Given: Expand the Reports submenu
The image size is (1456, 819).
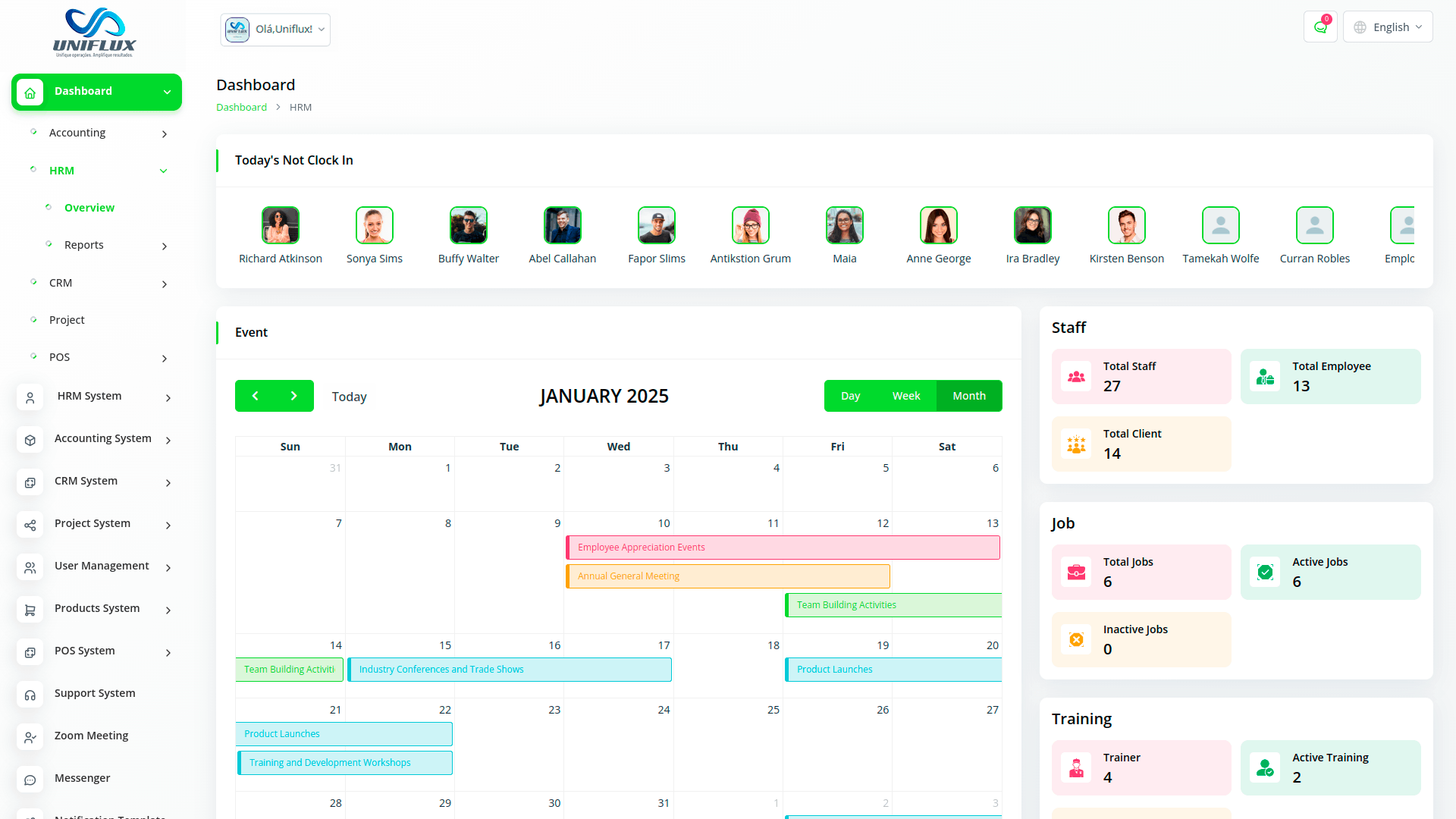Looking at the screenshot, I should pos(165,246).
